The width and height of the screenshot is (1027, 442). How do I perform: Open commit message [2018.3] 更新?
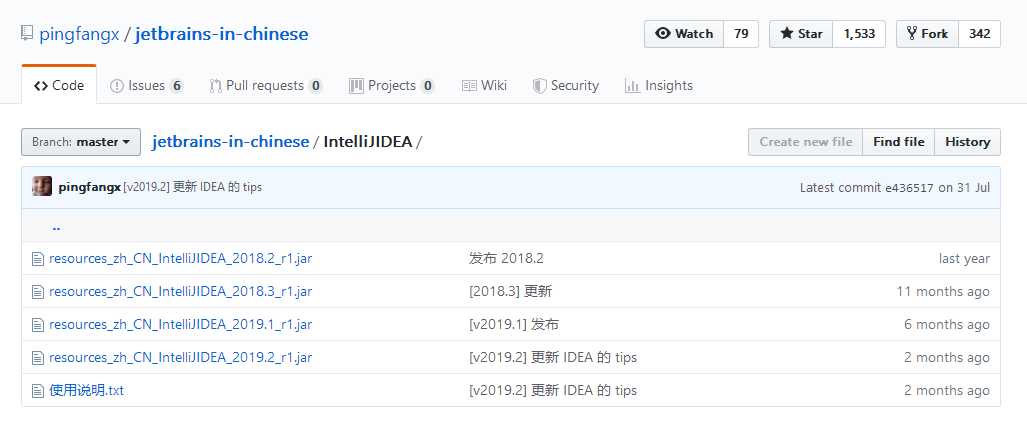point(510,291)
